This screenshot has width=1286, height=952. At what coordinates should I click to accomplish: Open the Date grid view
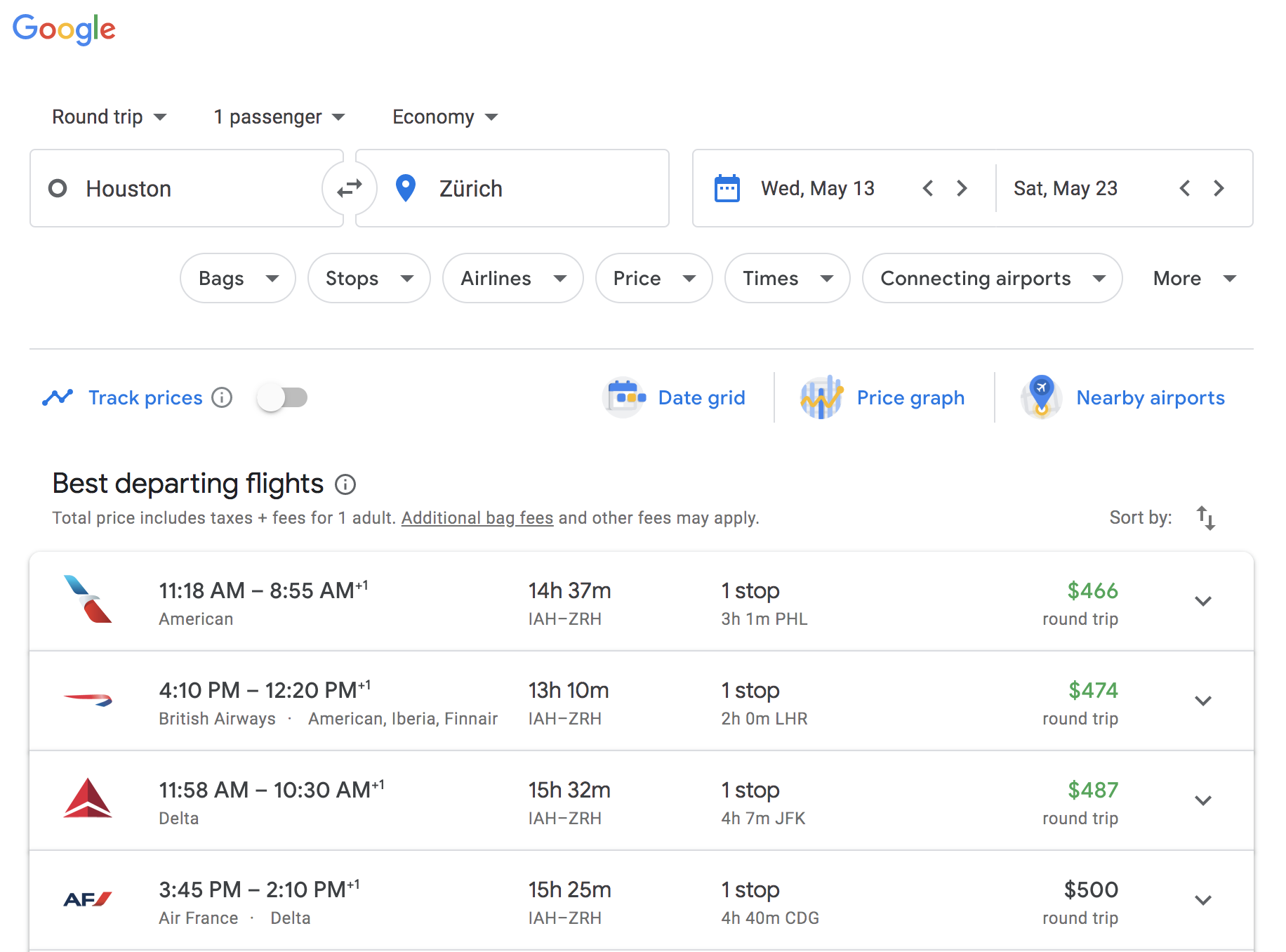pos(675,398)
